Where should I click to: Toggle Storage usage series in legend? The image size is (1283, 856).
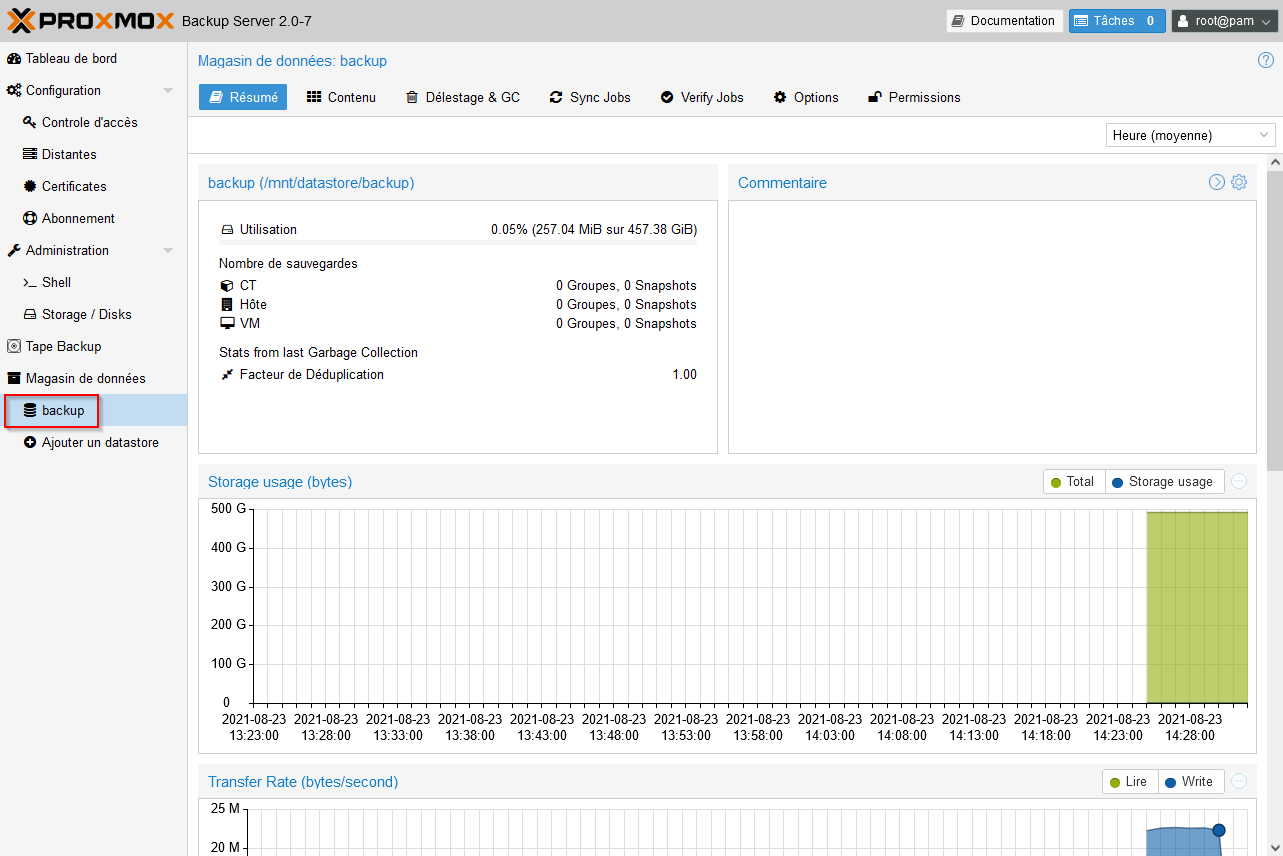pos(1163,482)
